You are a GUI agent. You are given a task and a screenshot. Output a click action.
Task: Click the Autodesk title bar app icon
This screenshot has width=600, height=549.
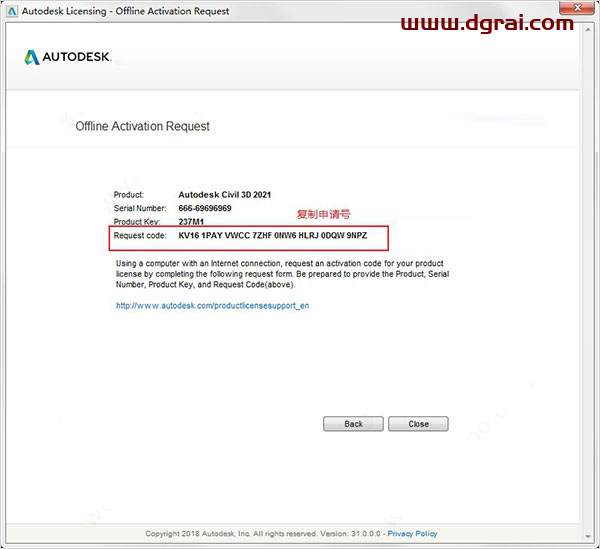tap(12, 11)
